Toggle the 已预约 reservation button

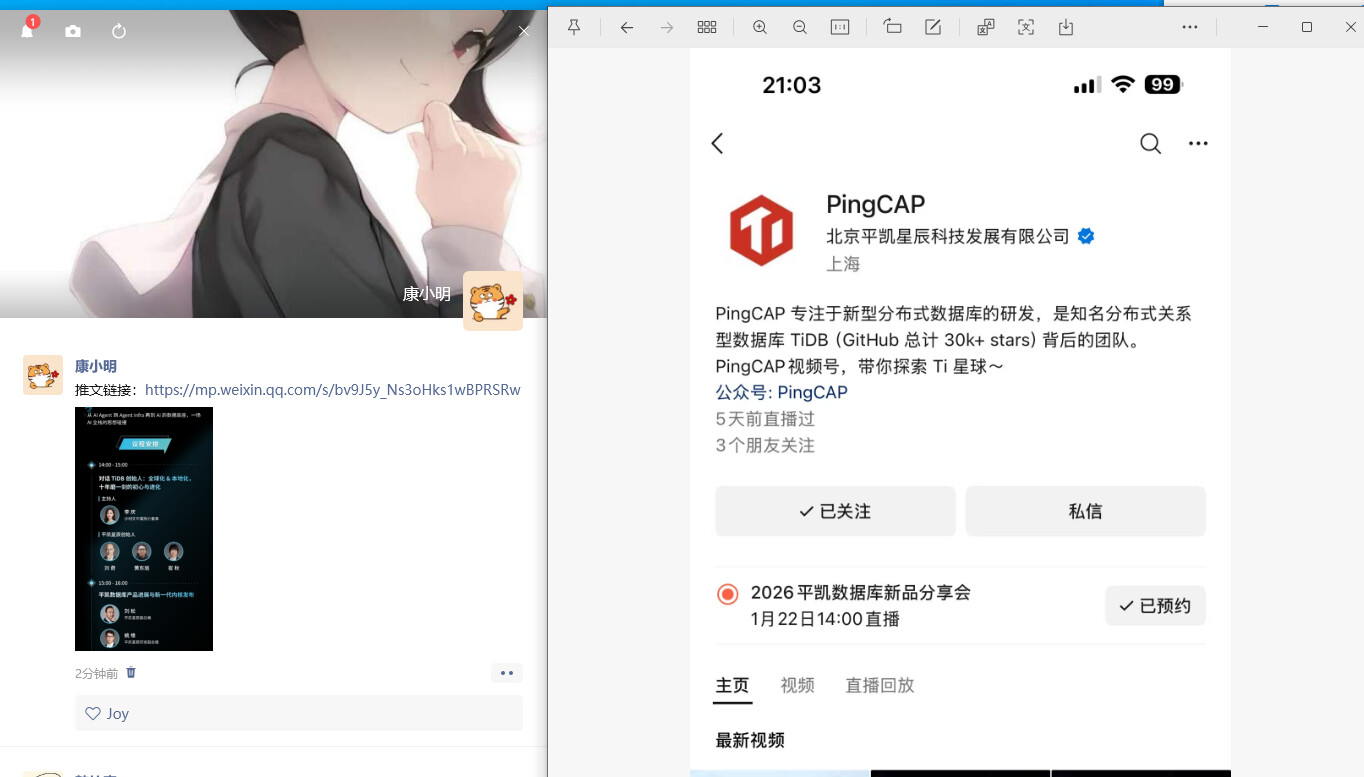click(x=1155, y=606)
